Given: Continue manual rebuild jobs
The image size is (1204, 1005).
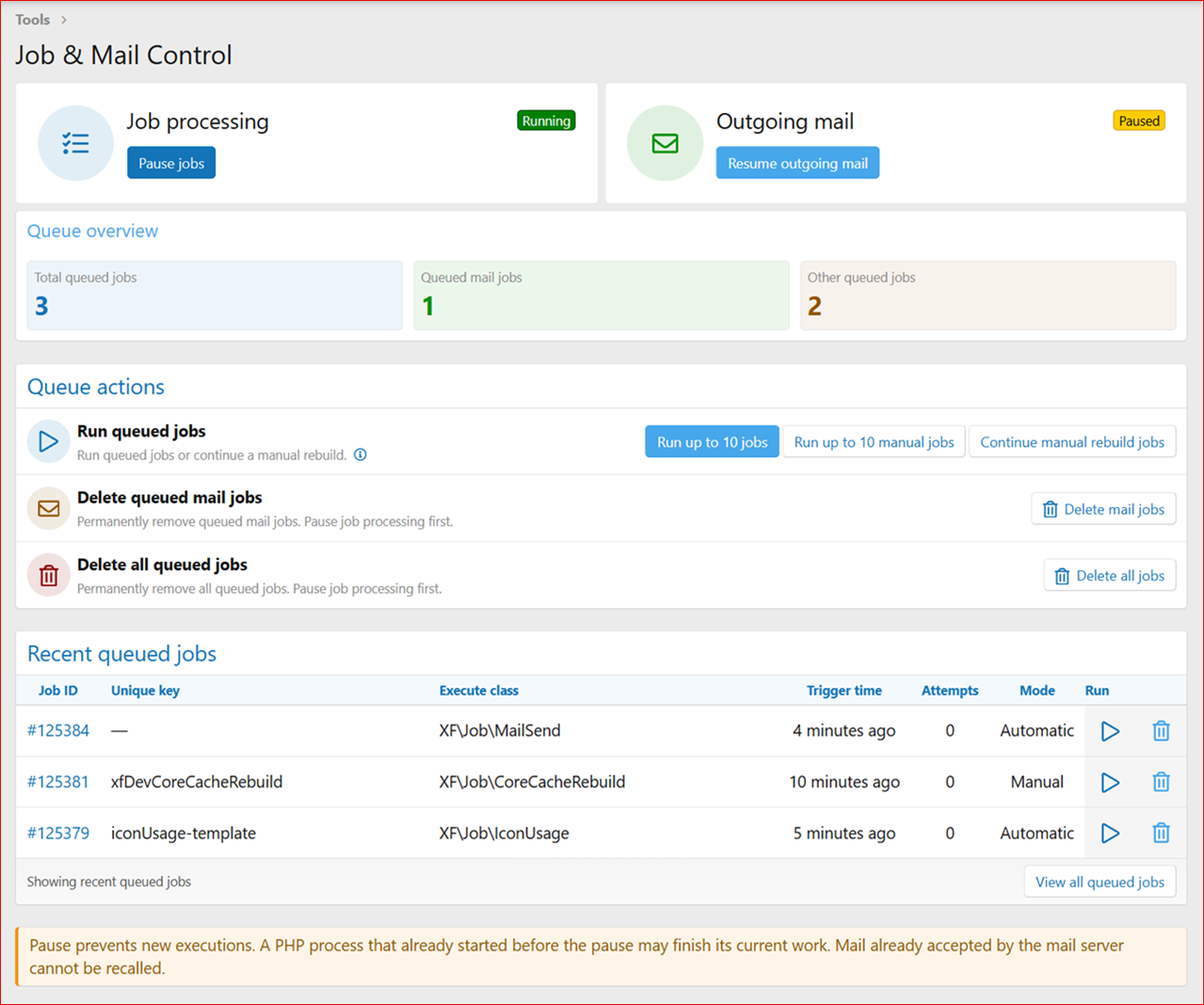Looking at the screenshot, I should 1072,441.
